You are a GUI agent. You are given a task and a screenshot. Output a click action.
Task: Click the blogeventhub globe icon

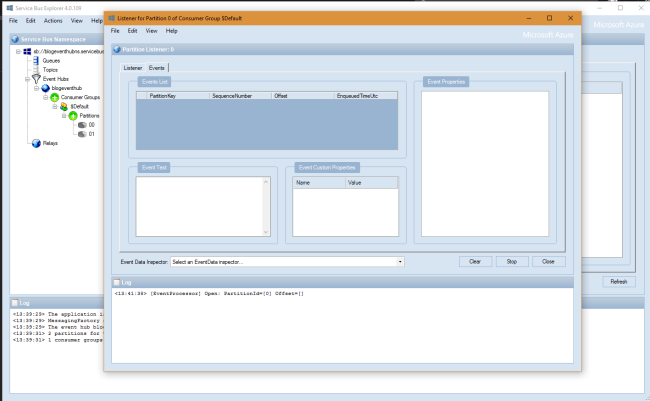[46, 88]
